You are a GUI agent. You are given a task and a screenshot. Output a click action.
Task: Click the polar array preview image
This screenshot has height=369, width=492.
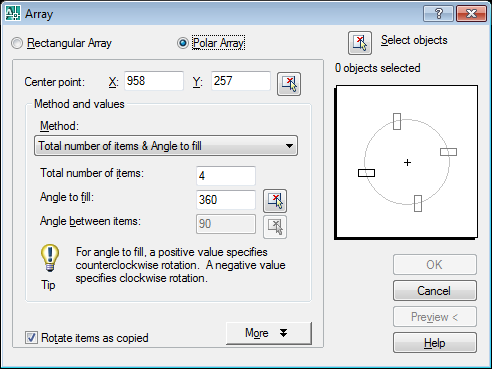tap(406, 162)
